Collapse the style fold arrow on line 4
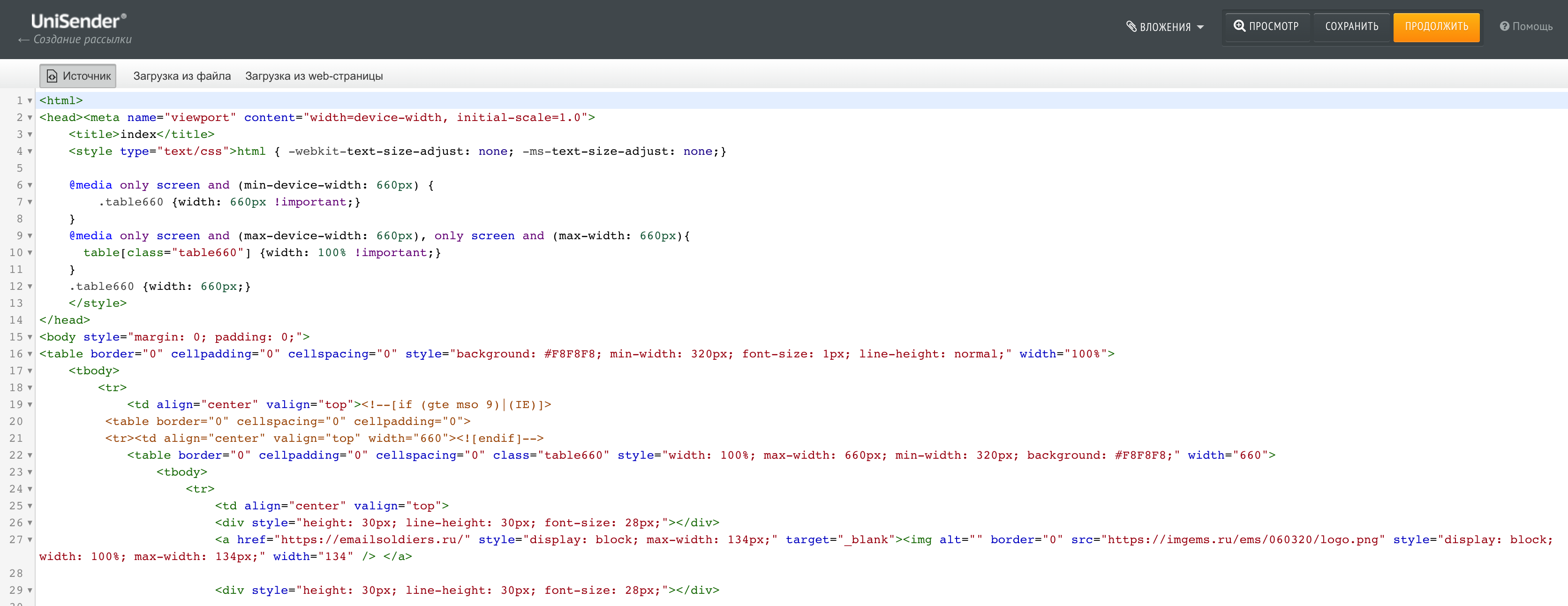This screenshot has height=606, width=1568. [x=30, y=151]
